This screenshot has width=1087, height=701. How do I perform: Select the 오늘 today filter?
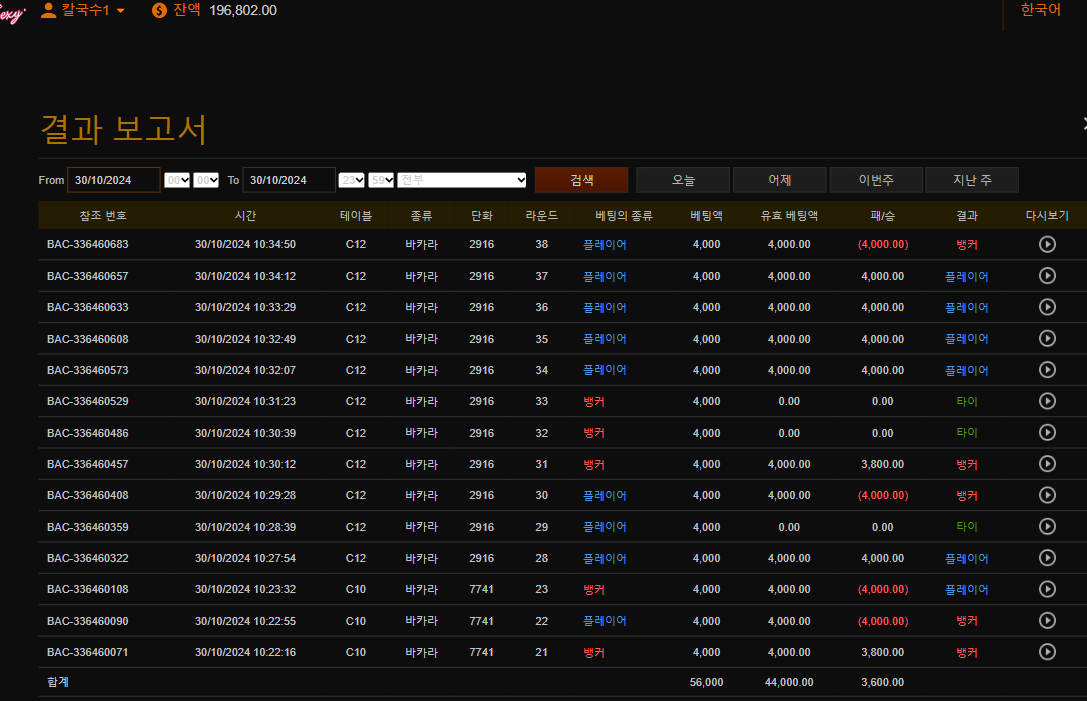coord(683,180)
